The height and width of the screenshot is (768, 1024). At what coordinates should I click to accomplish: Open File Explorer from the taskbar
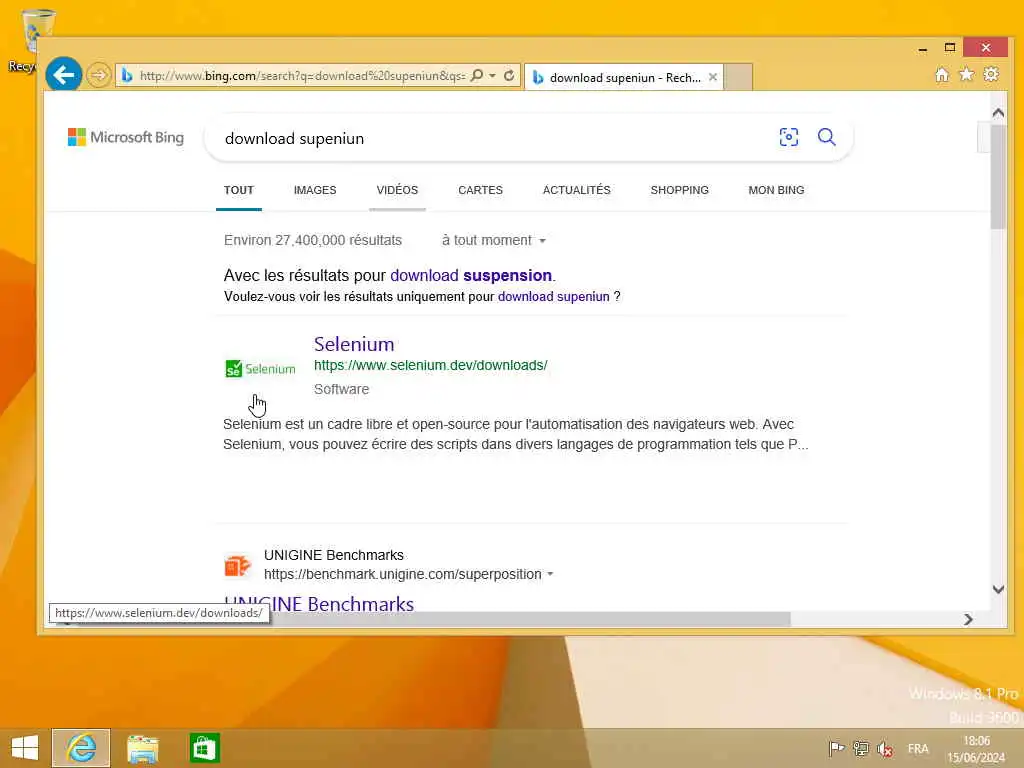pos(142,748)
